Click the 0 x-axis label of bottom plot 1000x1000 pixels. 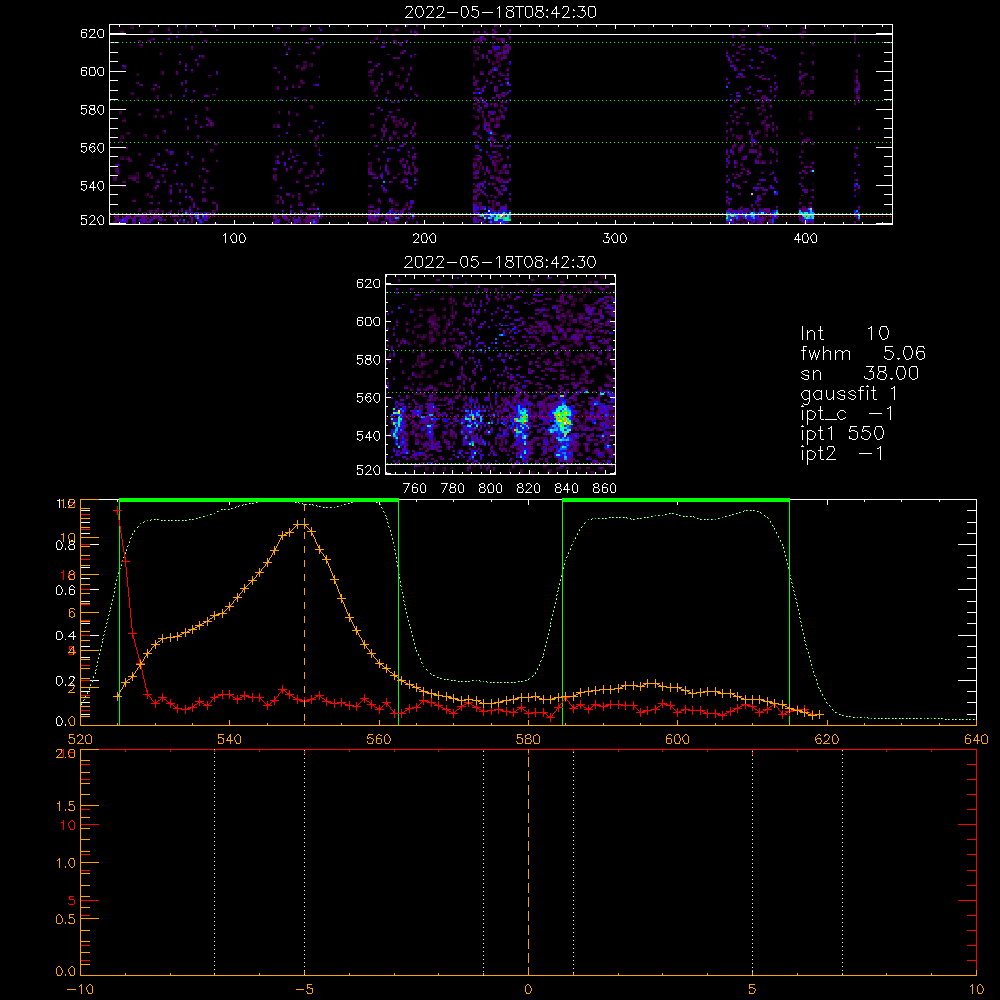pos(528,989)
